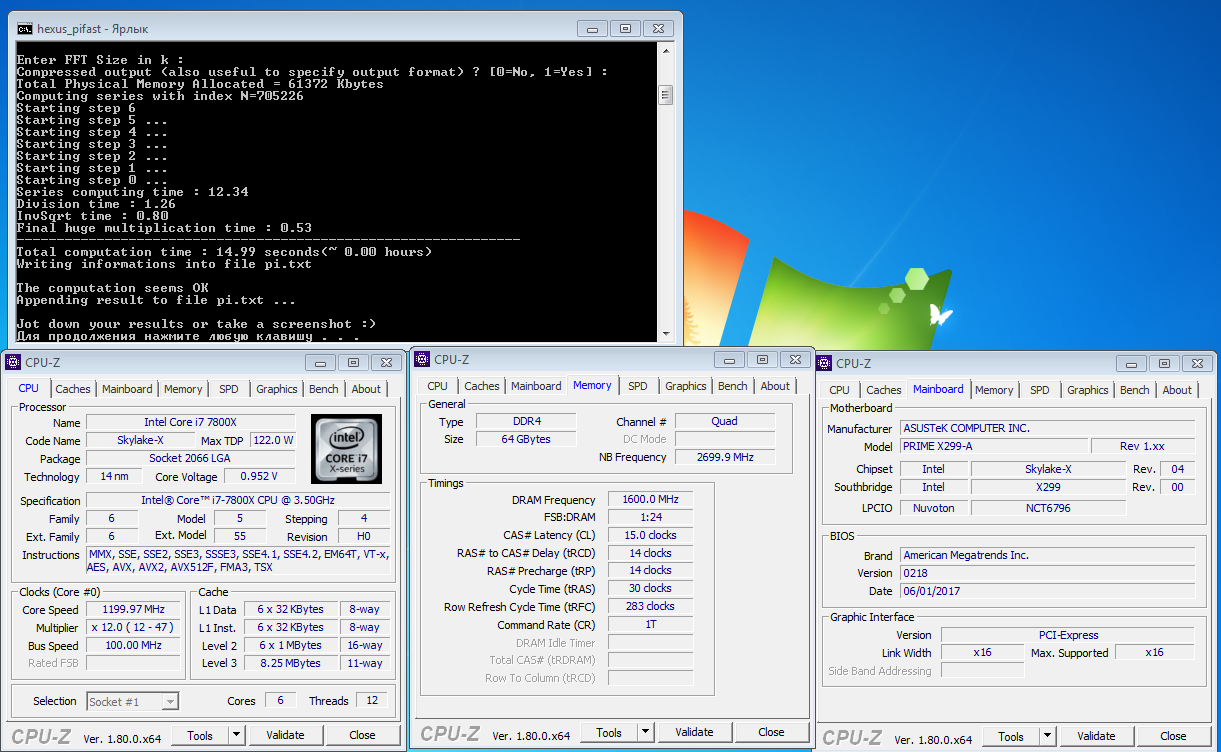This screenshot has height=752, width=1221.
Task: Click the Core Speed 1199.97 MHz value
Action: 133,609
